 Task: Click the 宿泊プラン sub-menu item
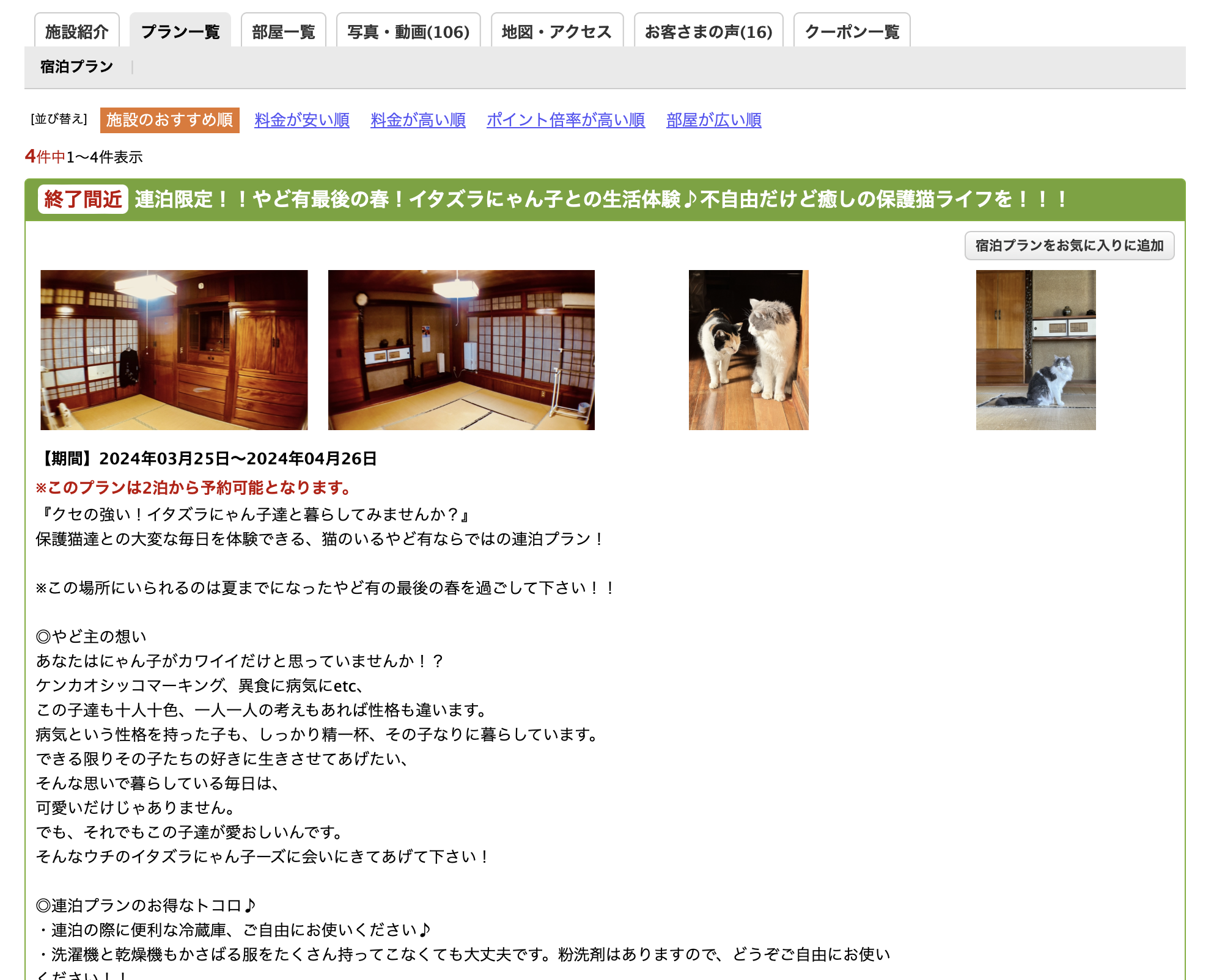click(77, 67)
